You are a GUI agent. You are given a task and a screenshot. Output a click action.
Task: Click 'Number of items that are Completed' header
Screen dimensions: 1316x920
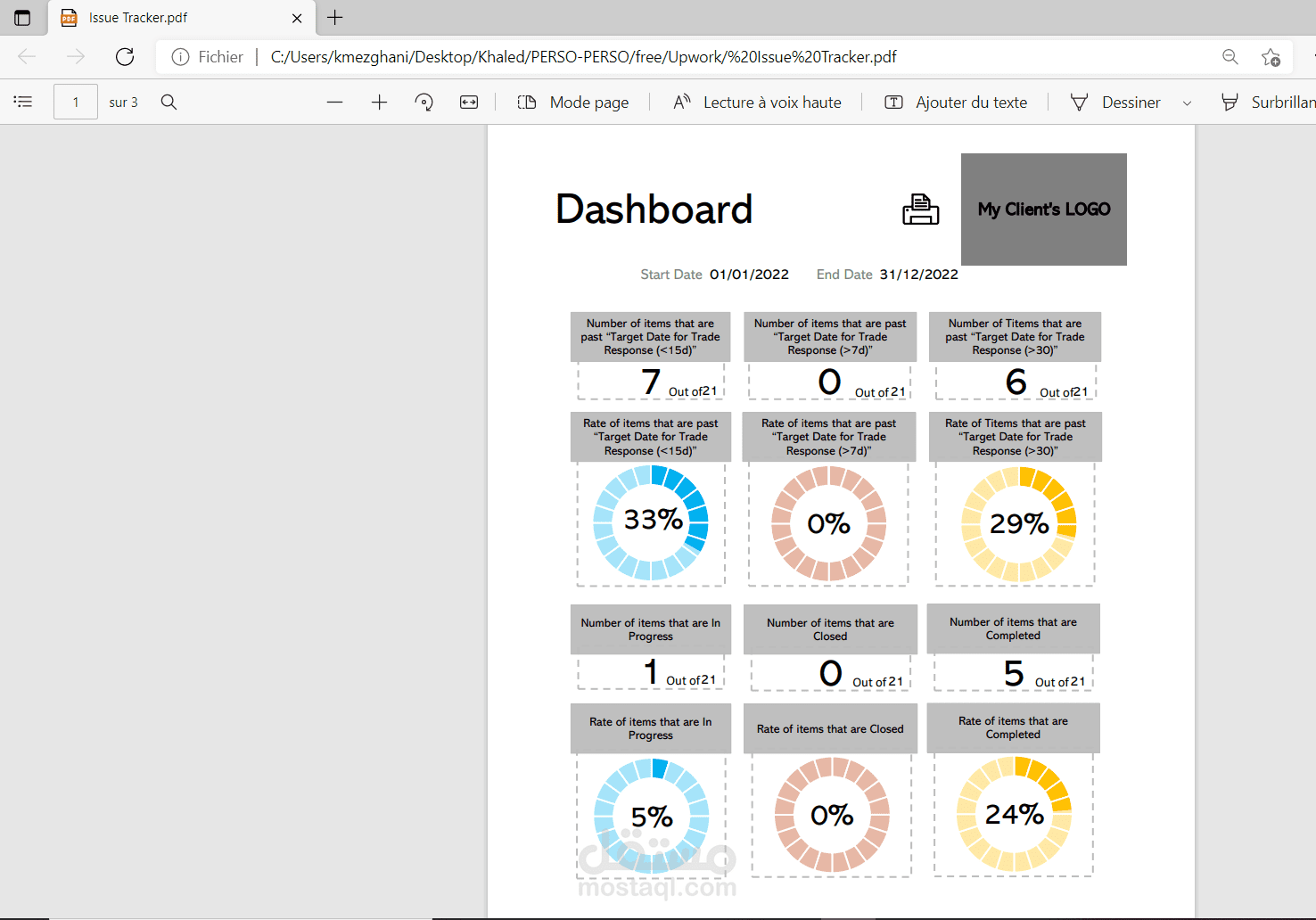click(x=1013, y=628)
